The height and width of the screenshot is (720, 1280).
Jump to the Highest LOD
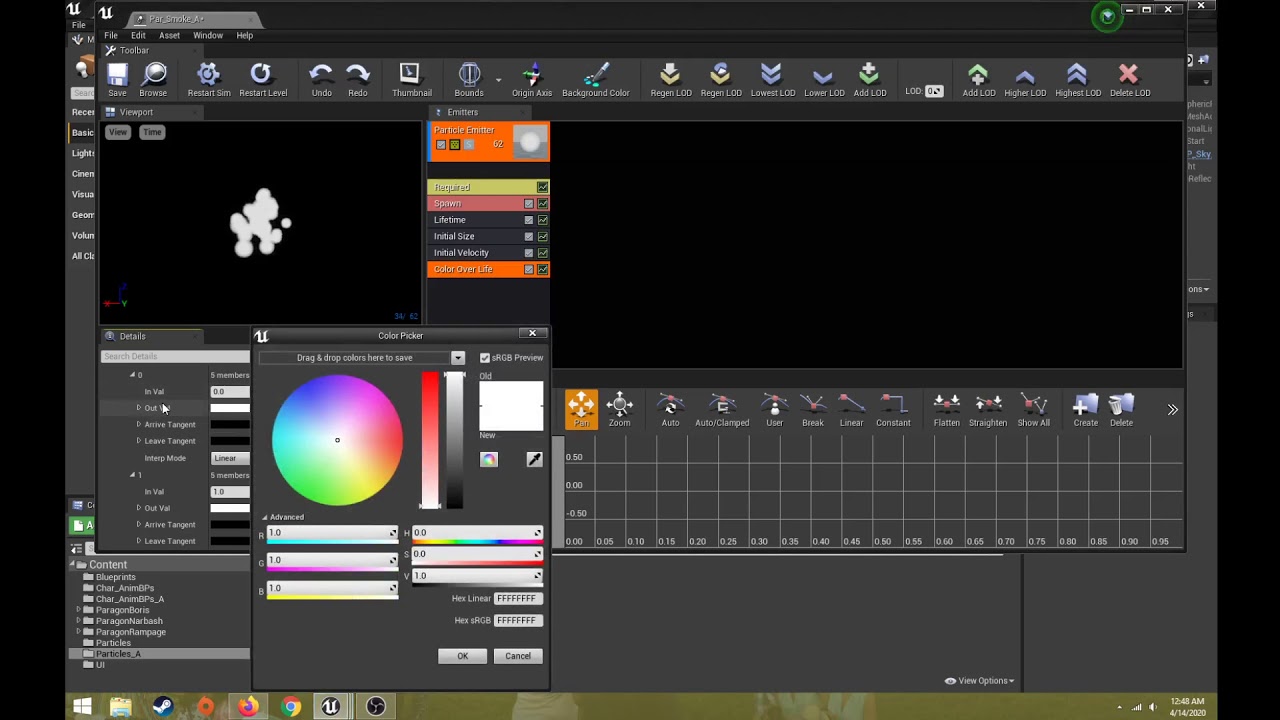(x=1077, y=79)
